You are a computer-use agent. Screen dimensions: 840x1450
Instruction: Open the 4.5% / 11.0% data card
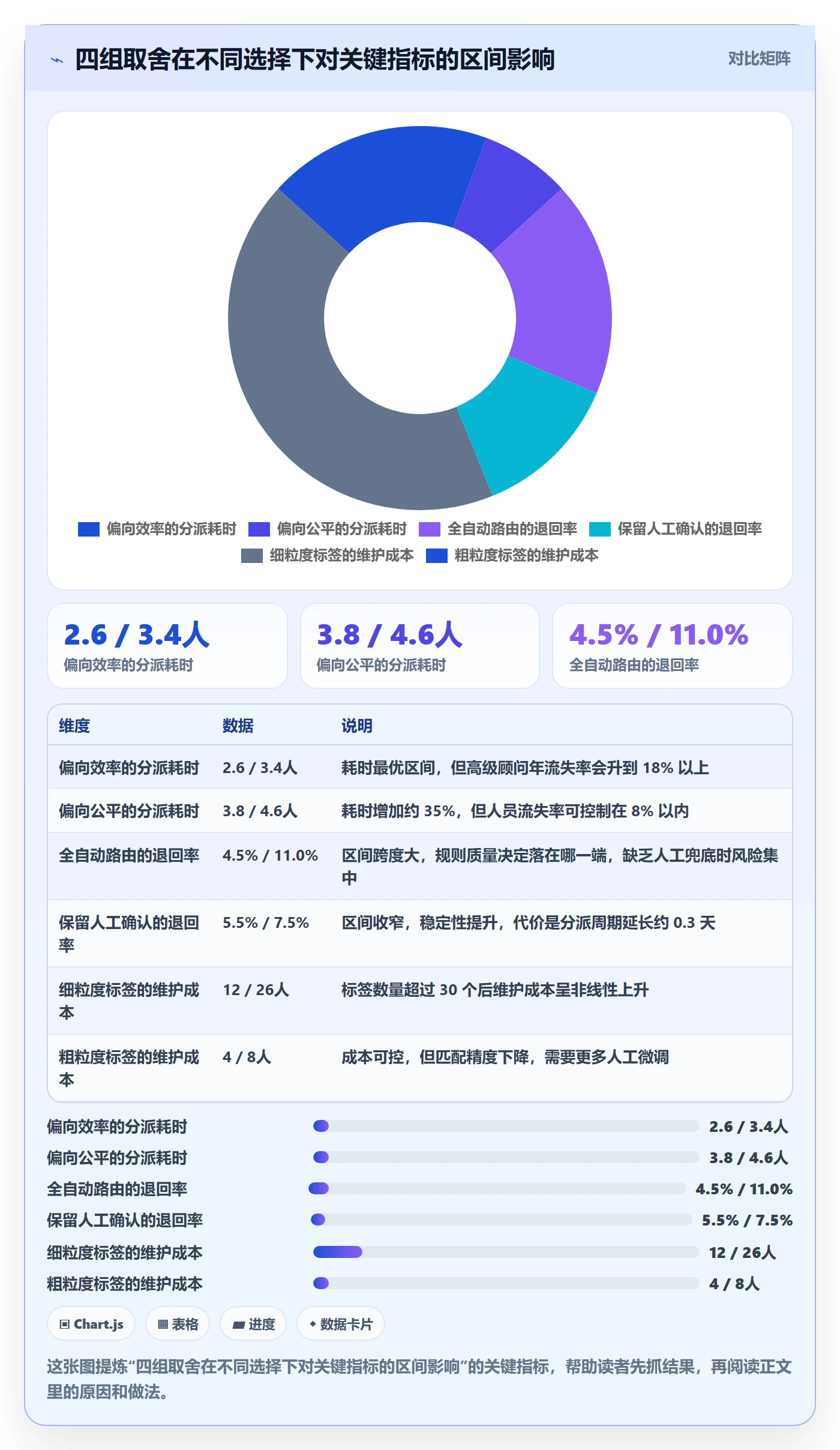[x=673, y=646]
